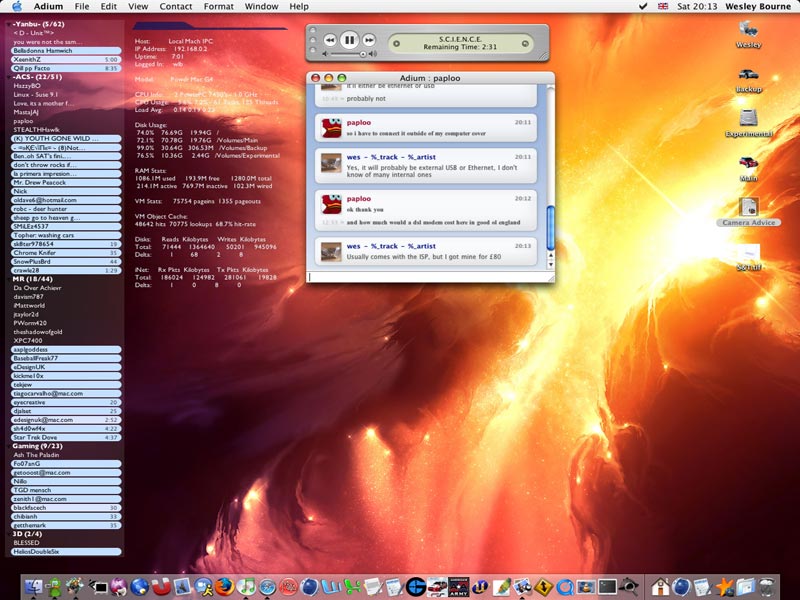Click the UK flag input menu icon
This screenshot has height=600, width=800.
click(662, 6)
